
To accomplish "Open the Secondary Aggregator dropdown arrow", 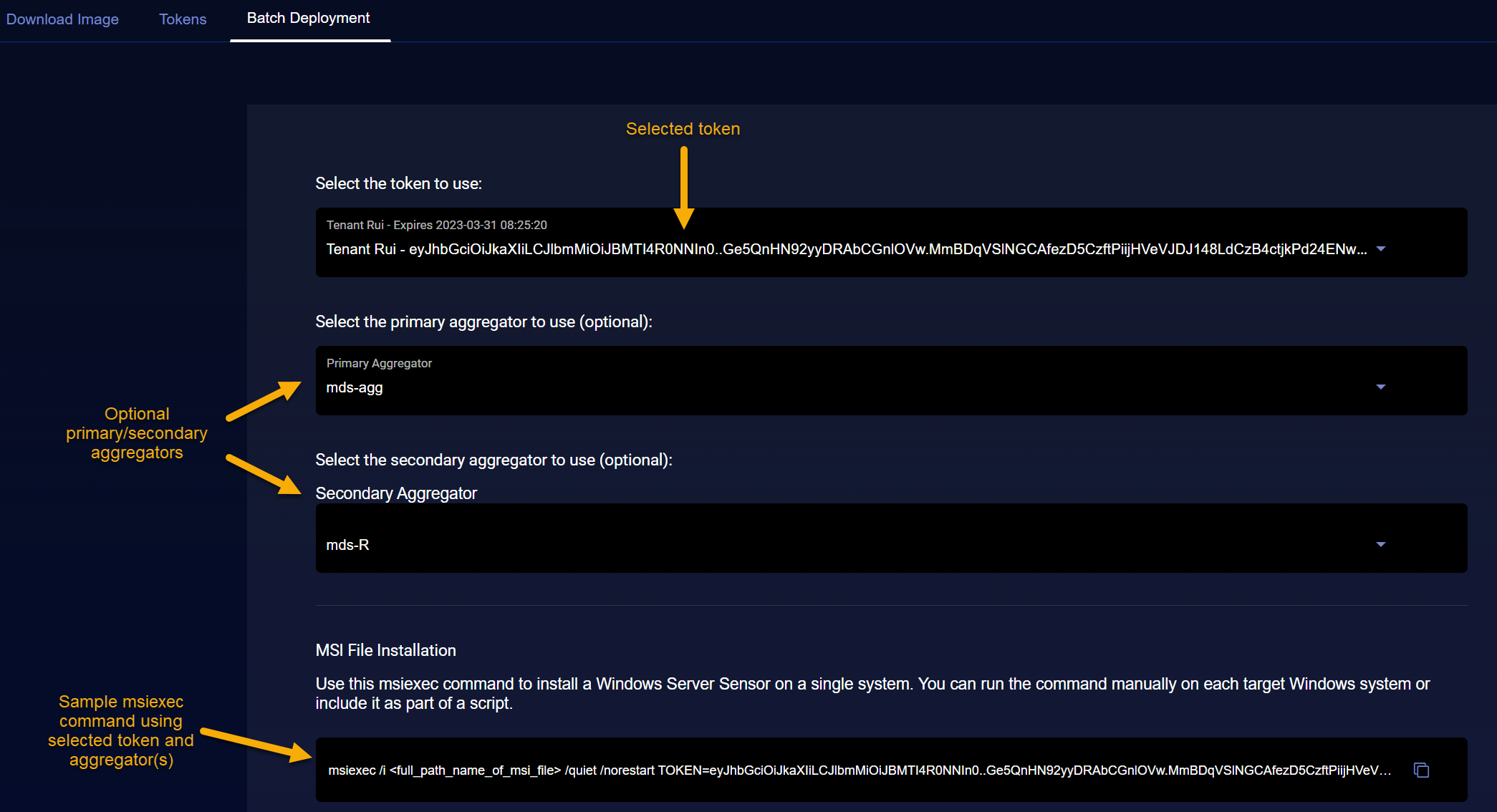I will [1381, 545].
